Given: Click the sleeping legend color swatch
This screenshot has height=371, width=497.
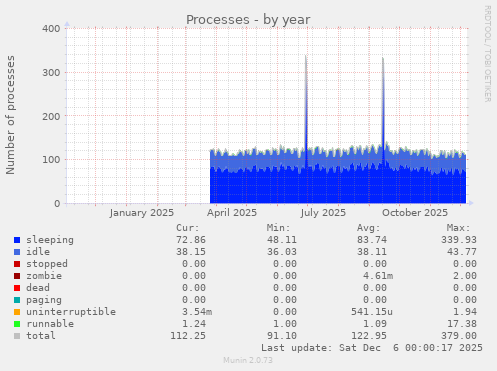Looking at the screenshot, I should 17,240.
